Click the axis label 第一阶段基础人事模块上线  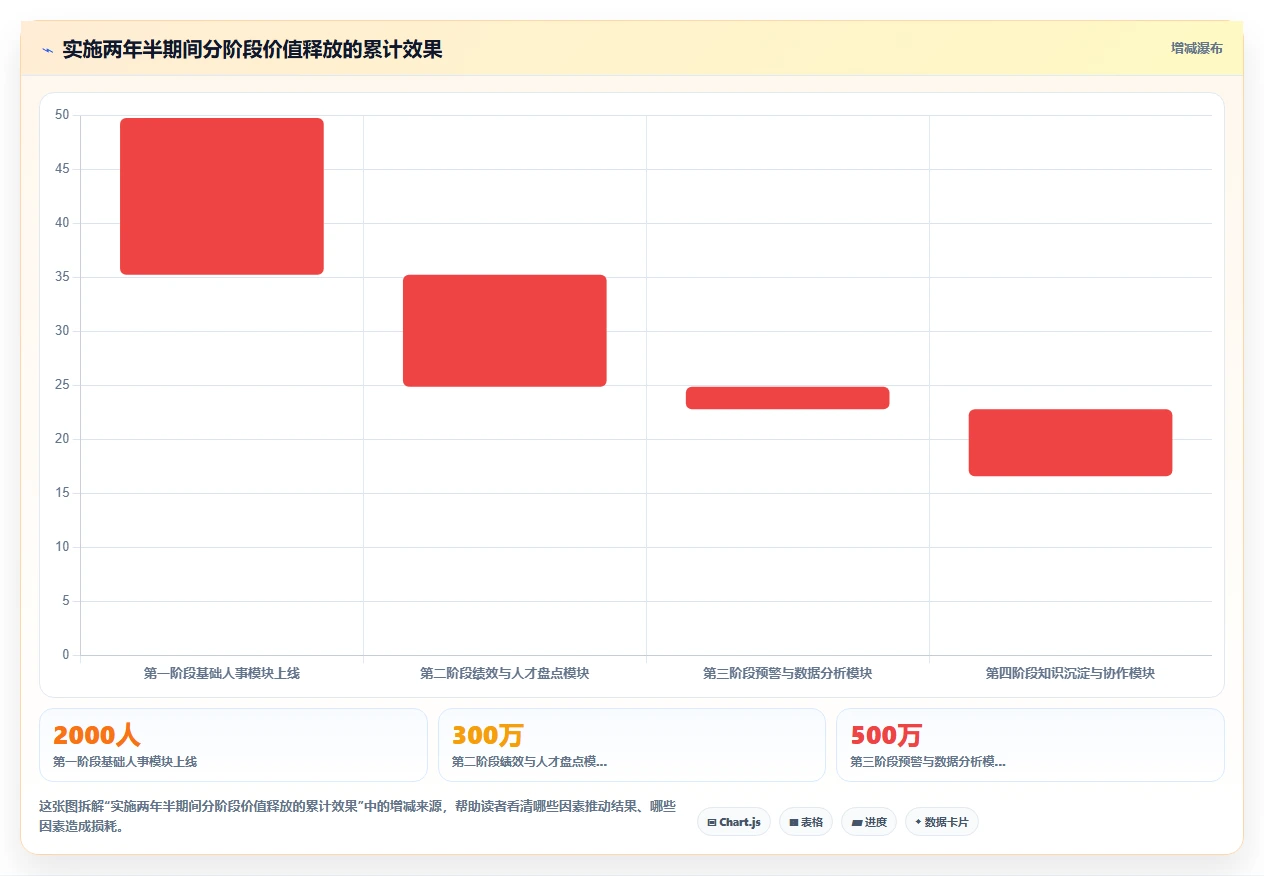[222, 673]
